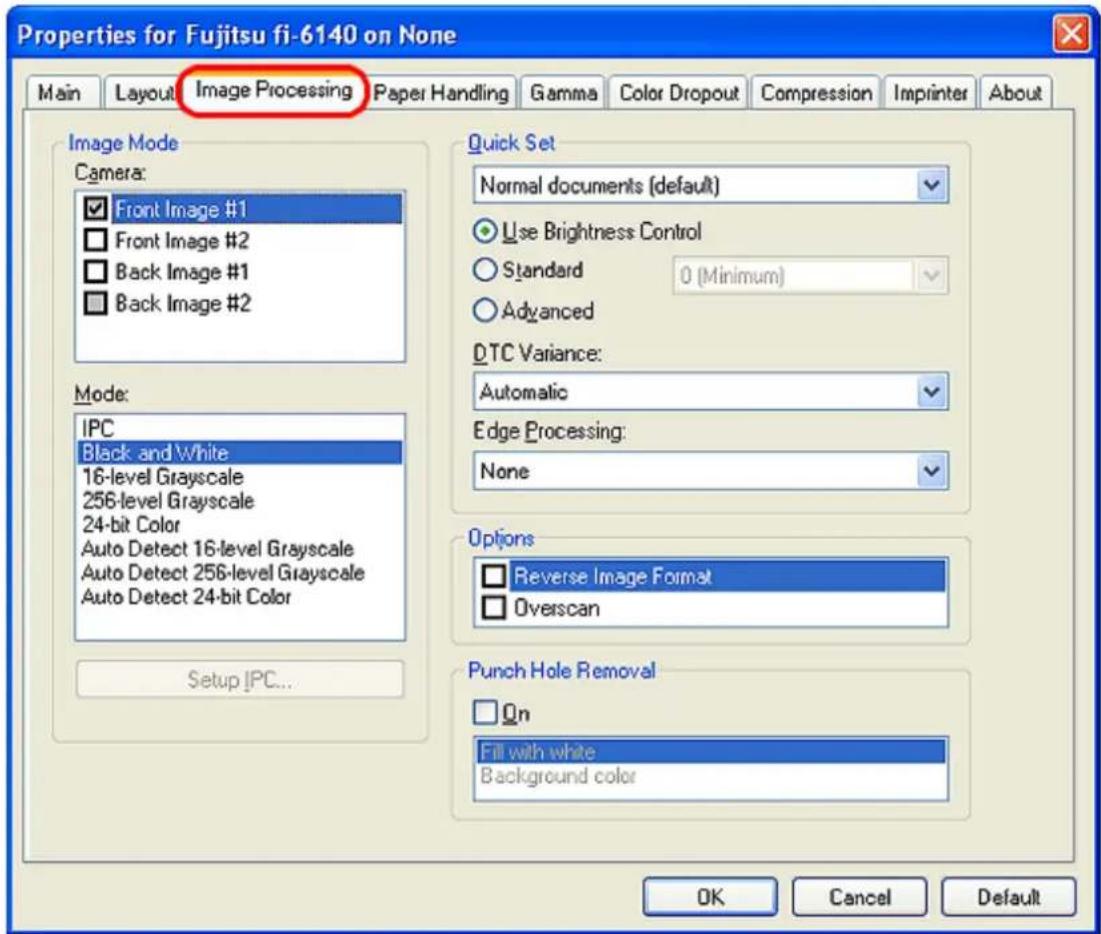Turn on Punch Hole Removal

click(x=485, y=712)
